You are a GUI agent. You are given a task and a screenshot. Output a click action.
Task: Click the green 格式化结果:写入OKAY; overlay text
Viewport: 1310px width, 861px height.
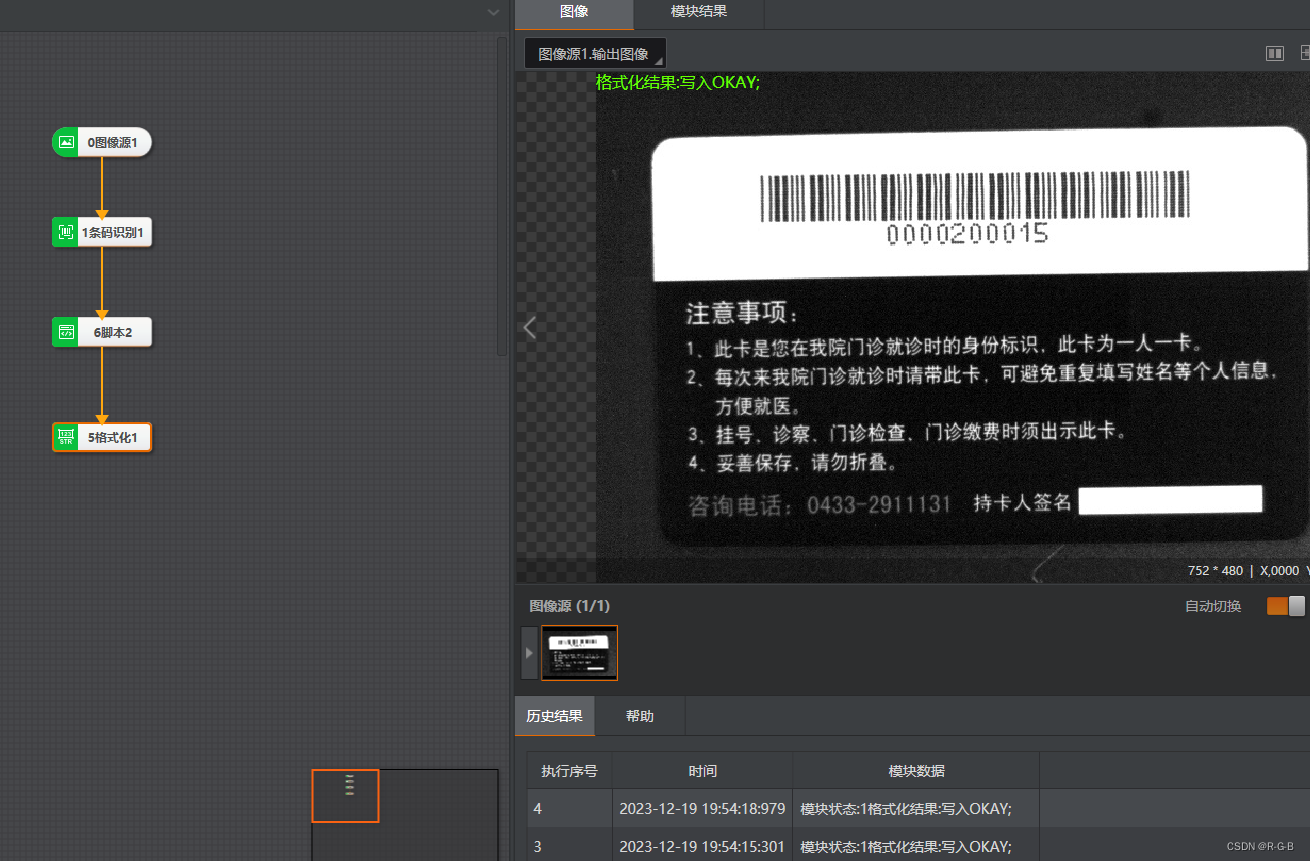pos(678,83)
